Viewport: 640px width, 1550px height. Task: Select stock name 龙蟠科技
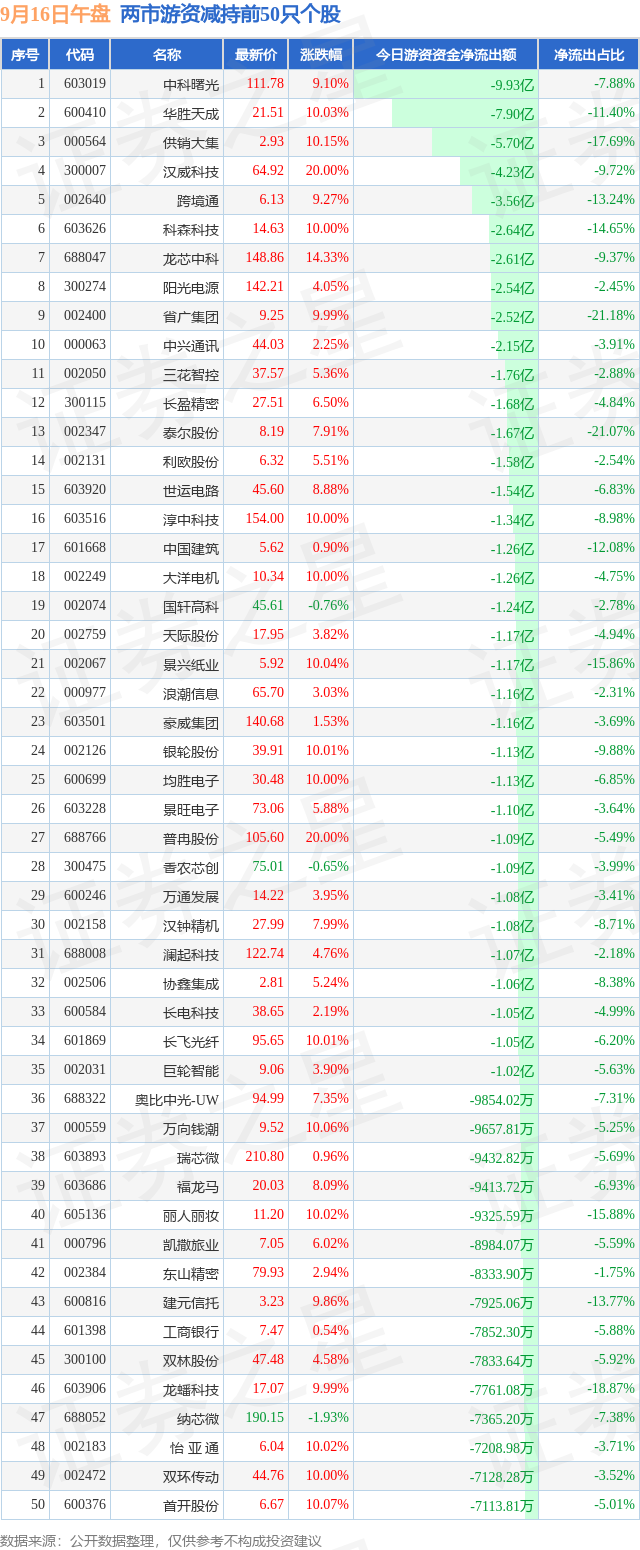pyautogui.click(x=190, y=1389)
